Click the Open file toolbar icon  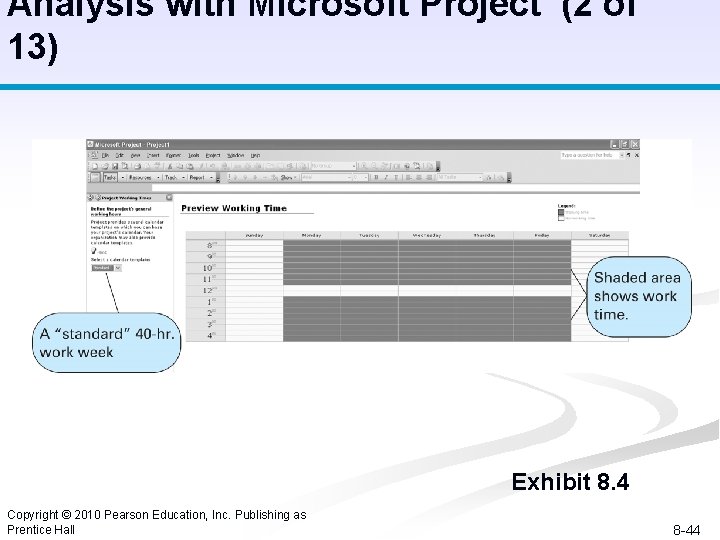(x=105, y=166)
